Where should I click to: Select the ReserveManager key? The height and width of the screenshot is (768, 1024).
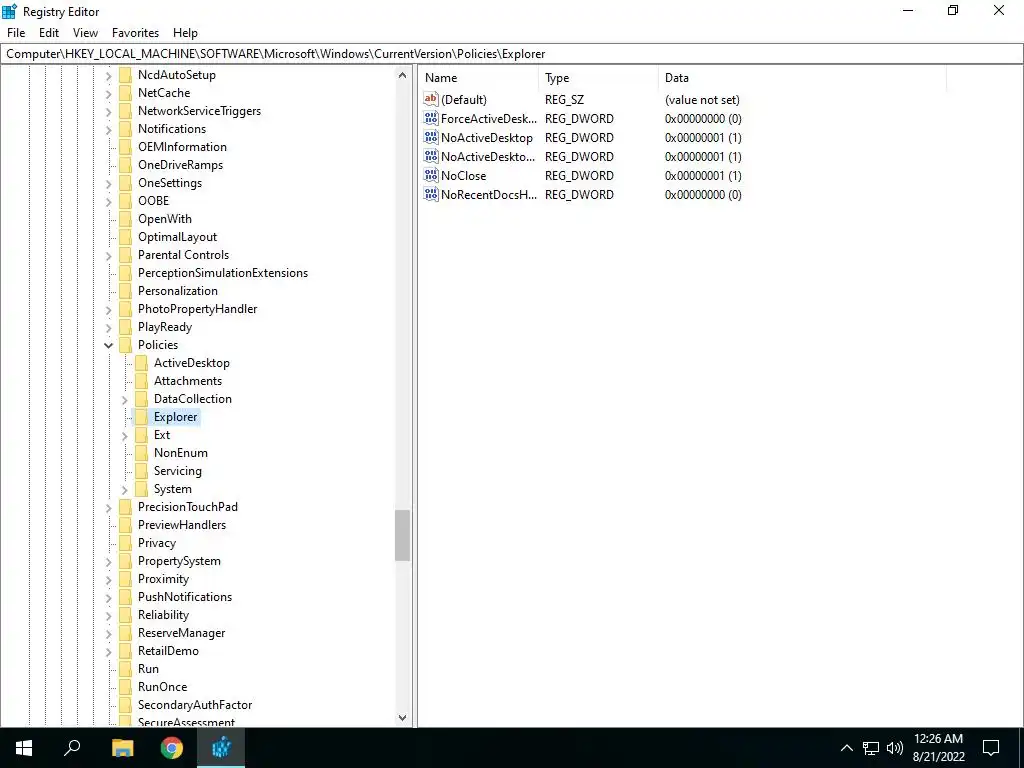click(182, 633)
